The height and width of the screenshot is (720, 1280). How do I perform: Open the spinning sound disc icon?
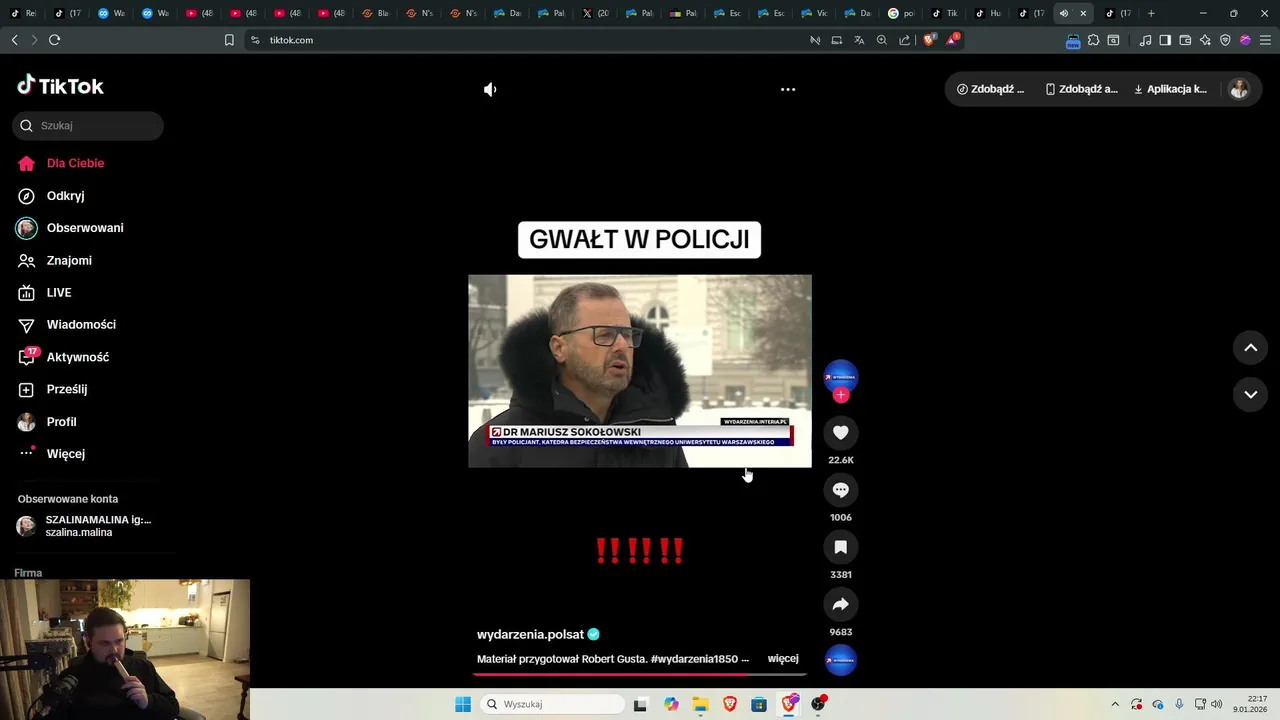click(x=841, y=660)
